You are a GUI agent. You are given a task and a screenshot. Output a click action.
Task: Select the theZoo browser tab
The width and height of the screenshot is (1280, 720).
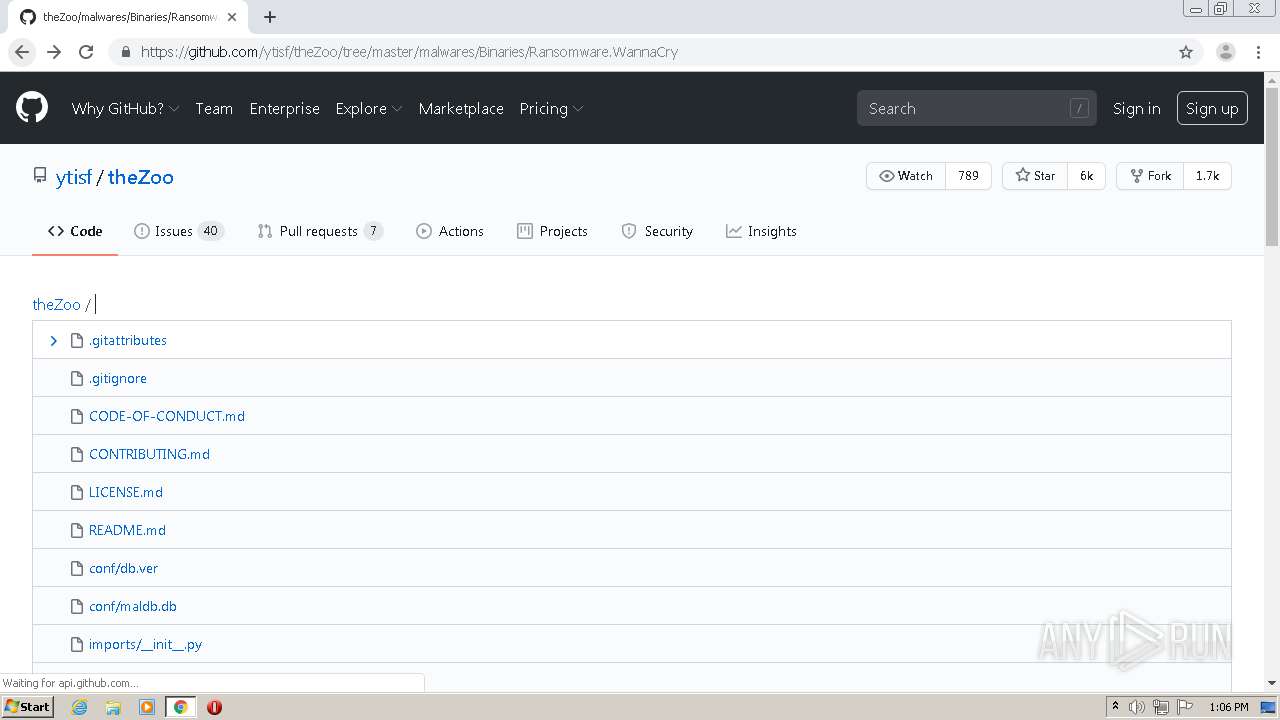[127, 17]
